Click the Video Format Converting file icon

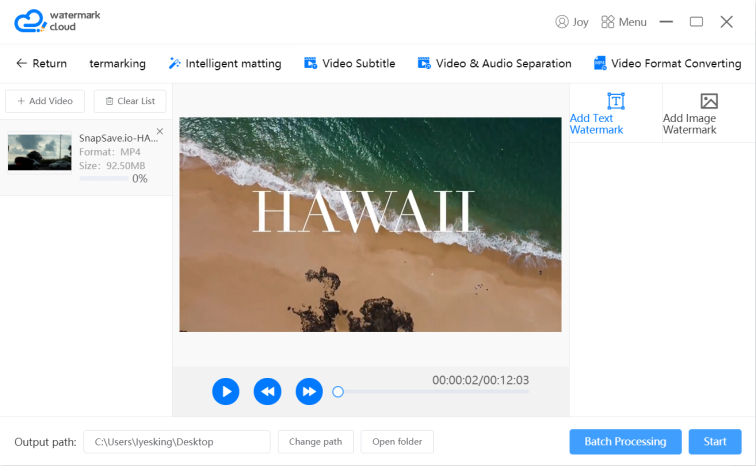click(600, 63)
